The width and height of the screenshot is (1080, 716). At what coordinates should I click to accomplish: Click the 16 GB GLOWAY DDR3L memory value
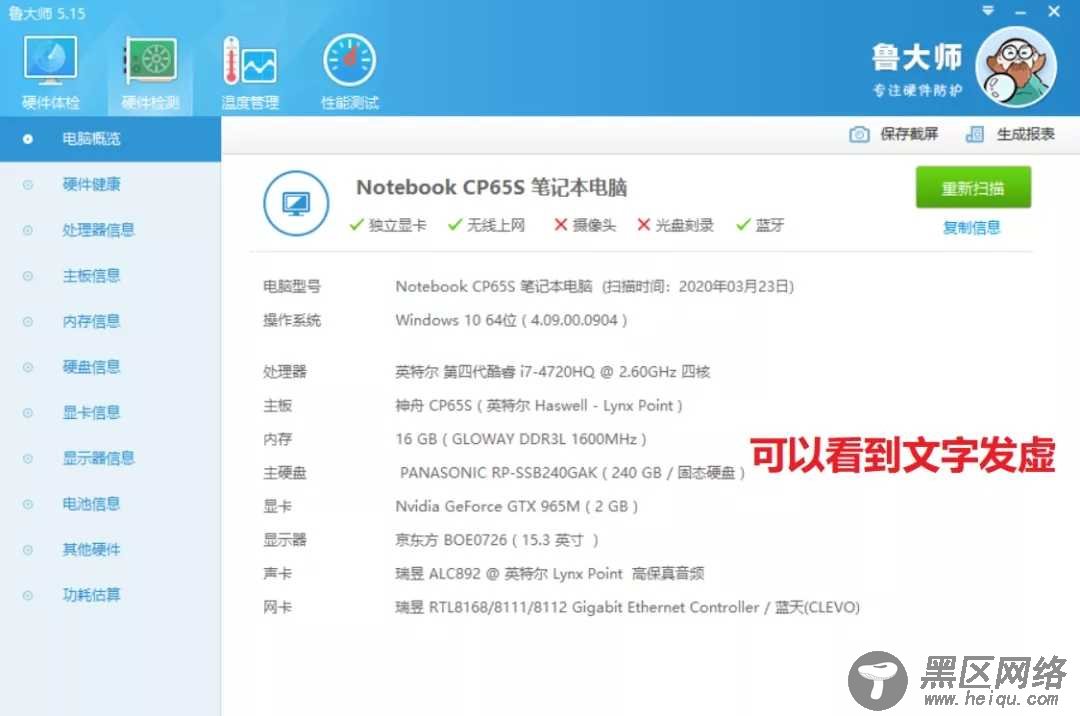[x=521, y=439]
